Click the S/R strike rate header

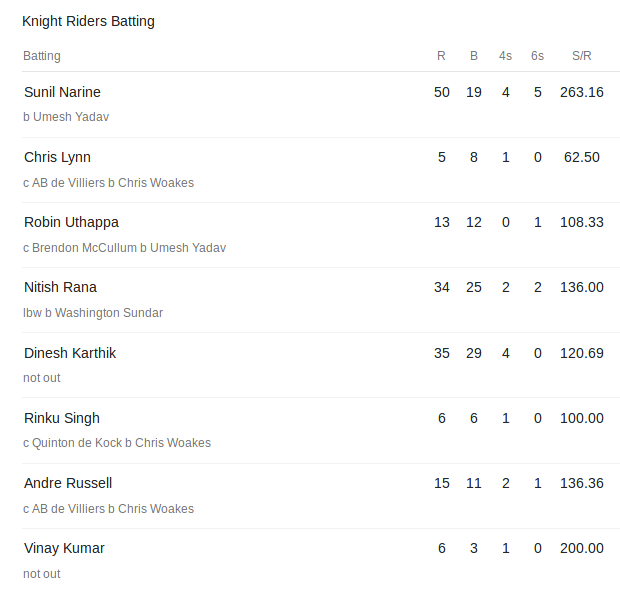[582, 56]
